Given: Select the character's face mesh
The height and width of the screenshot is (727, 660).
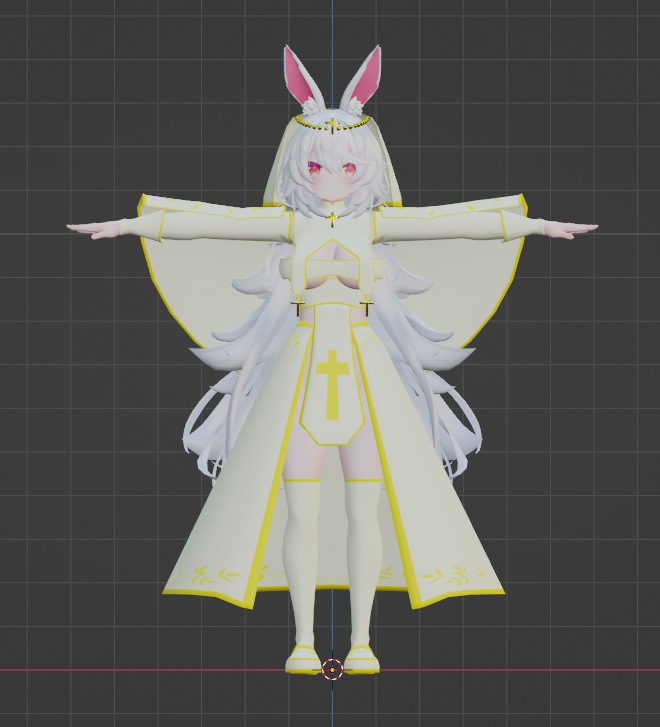Looking at the screenshot, I should click(332, 178).
